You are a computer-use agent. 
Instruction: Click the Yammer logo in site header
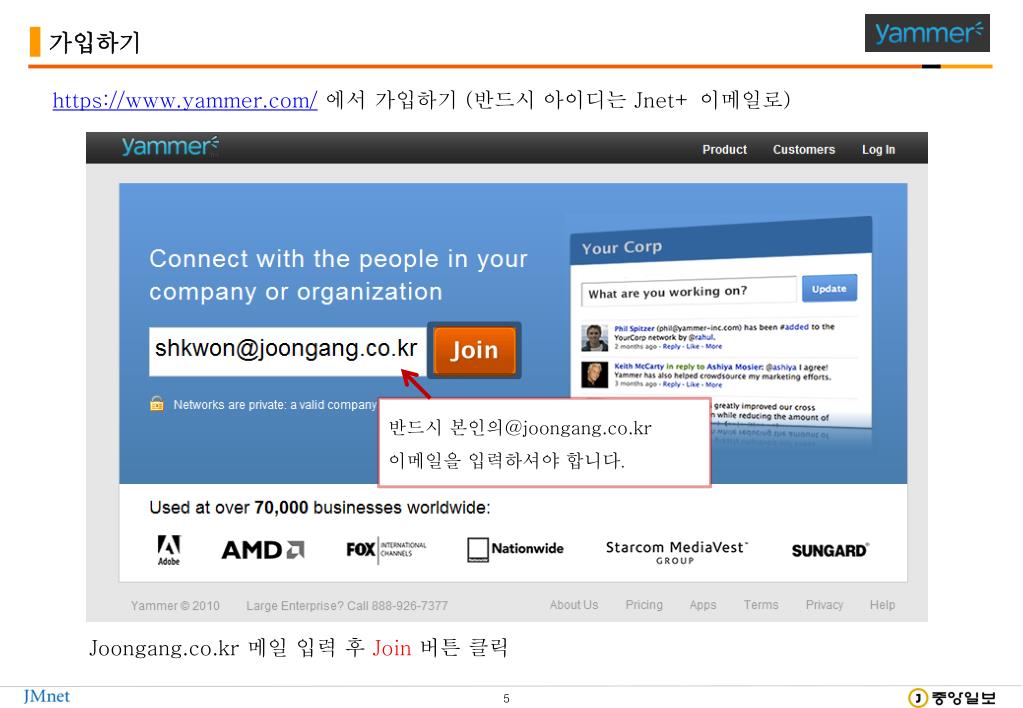170,146
